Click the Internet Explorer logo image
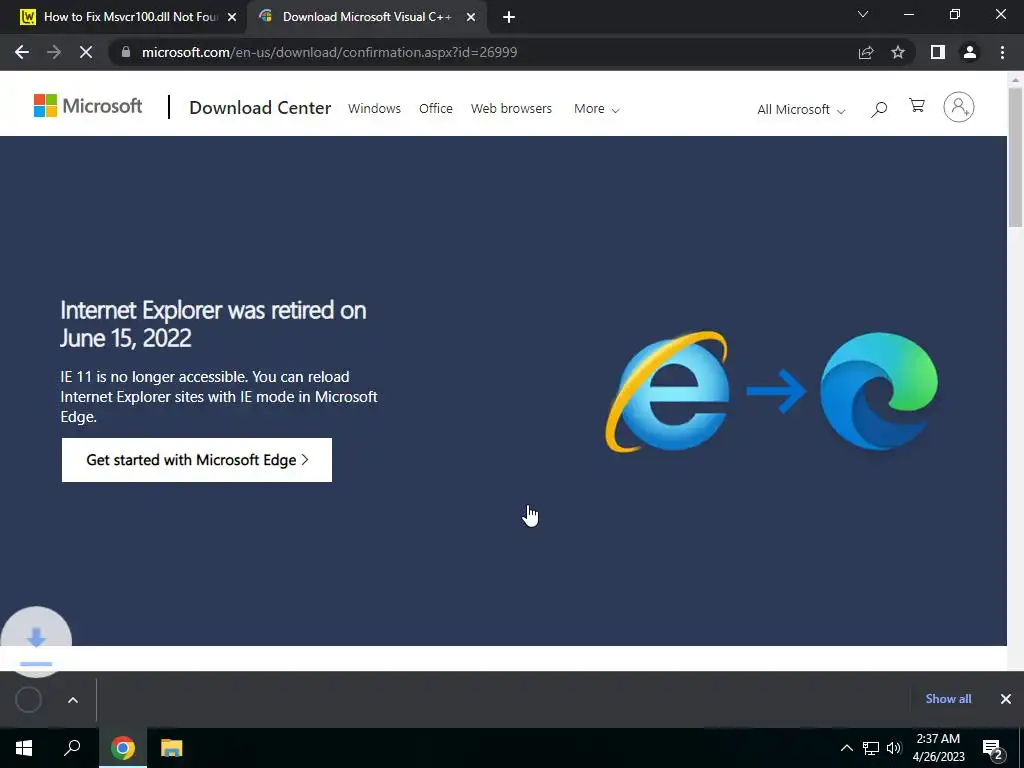 click(668, 392)
